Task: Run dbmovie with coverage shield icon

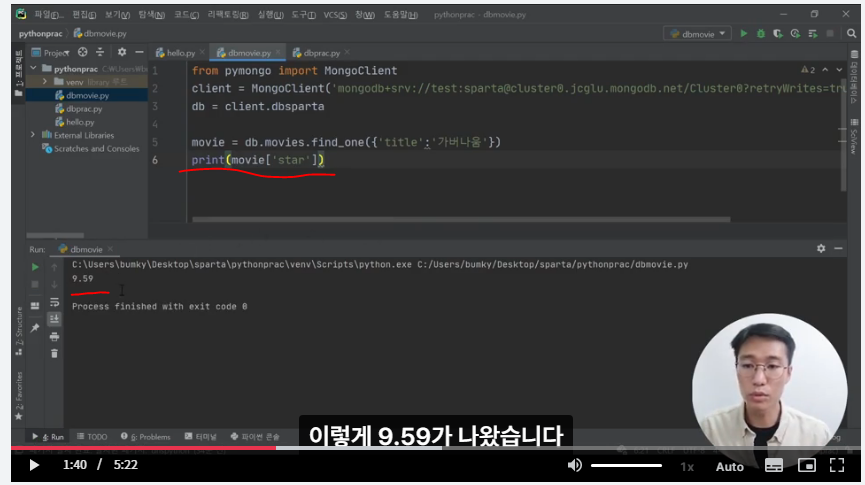Action: point(778,34)
